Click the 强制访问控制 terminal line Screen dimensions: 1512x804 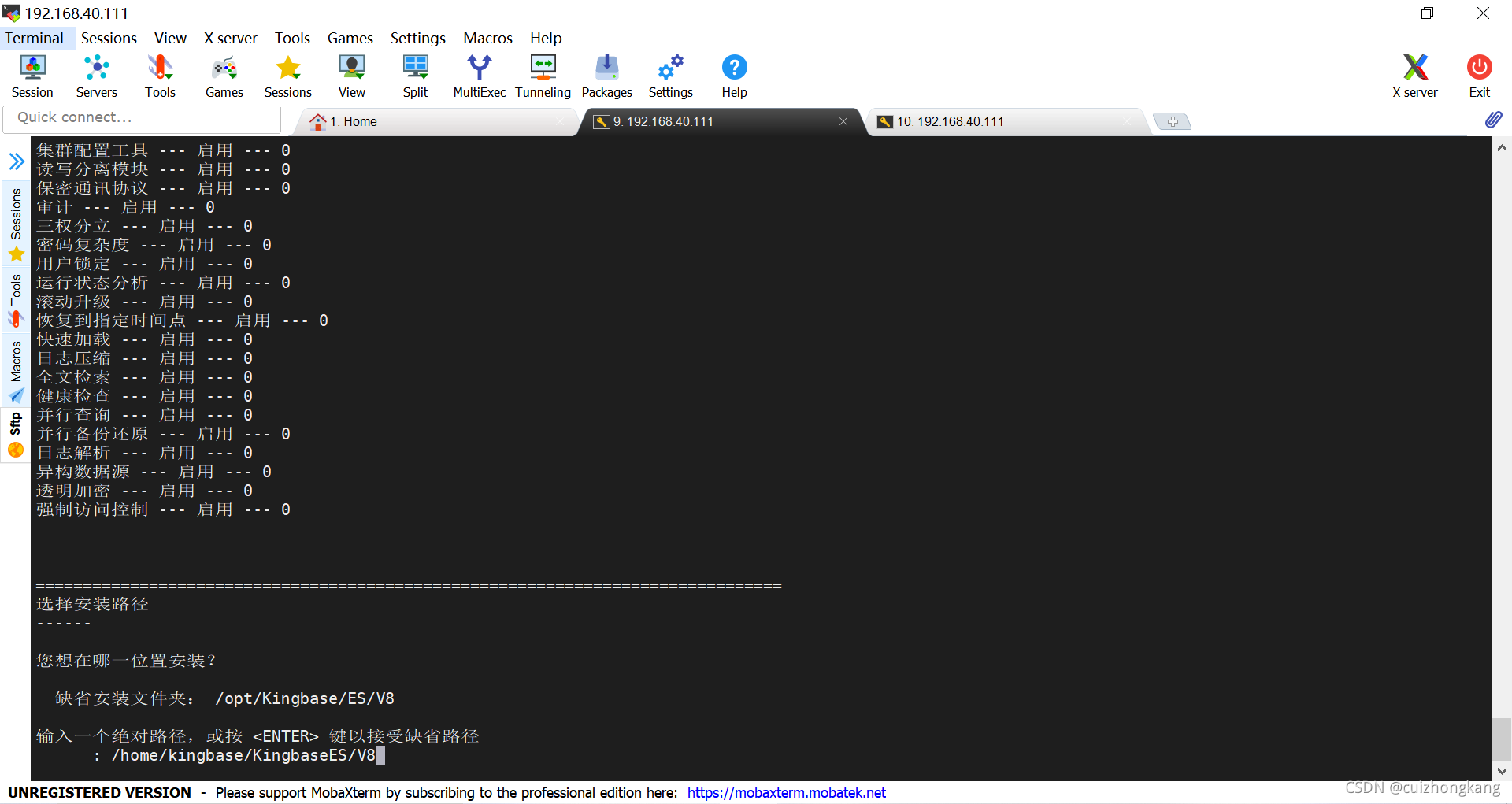163,509
